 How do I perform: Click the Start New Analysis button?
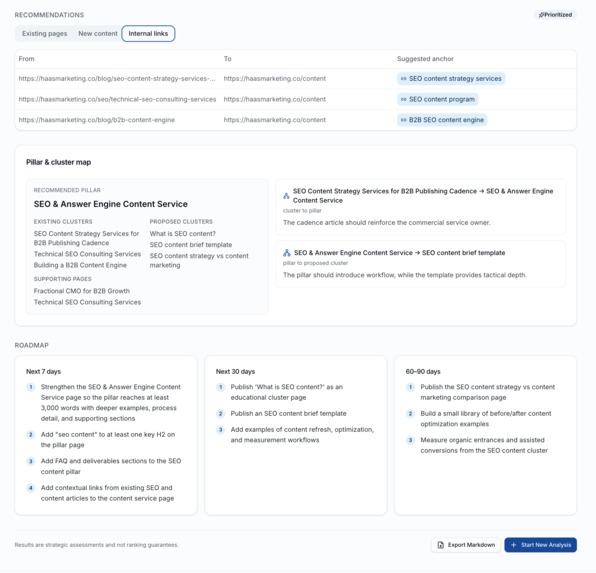tap(541, 545)
